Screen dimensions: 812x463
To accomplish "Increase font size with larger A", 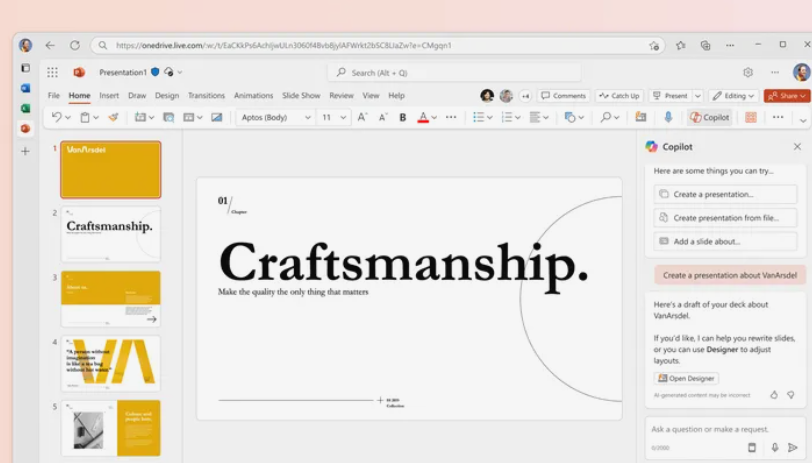I will point(362,117).
